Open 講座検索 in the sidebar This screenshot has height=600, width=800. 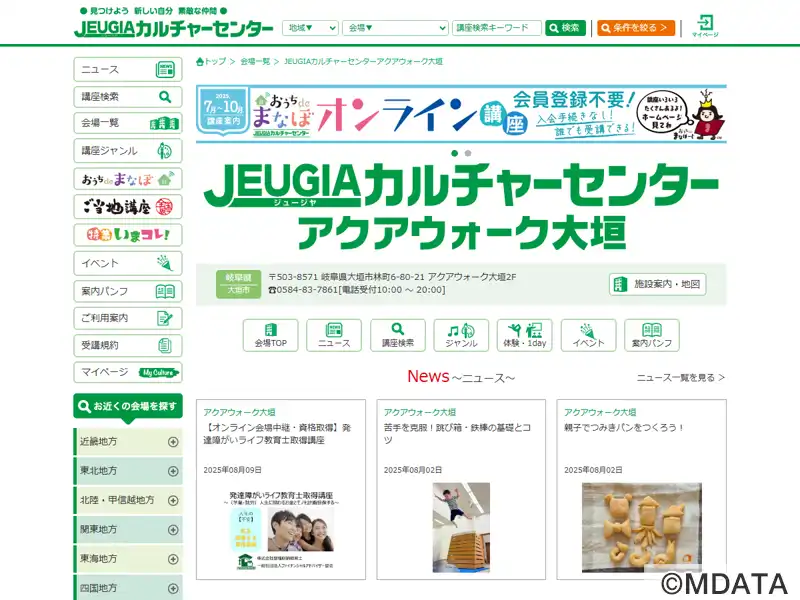128,96
